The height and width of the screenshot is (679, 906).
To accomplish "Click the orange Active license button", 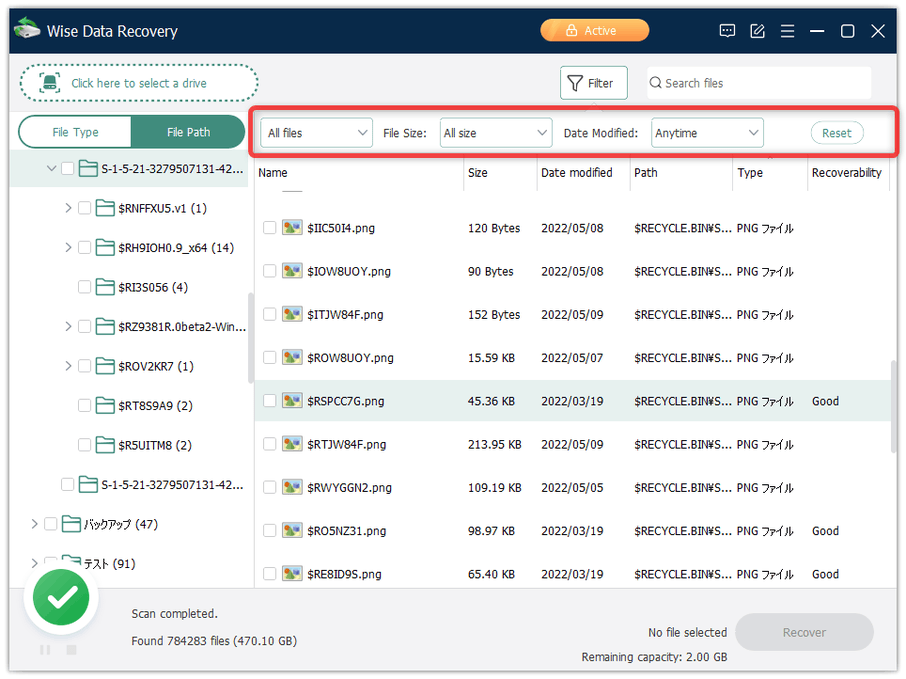I will (x=595, y=31).
